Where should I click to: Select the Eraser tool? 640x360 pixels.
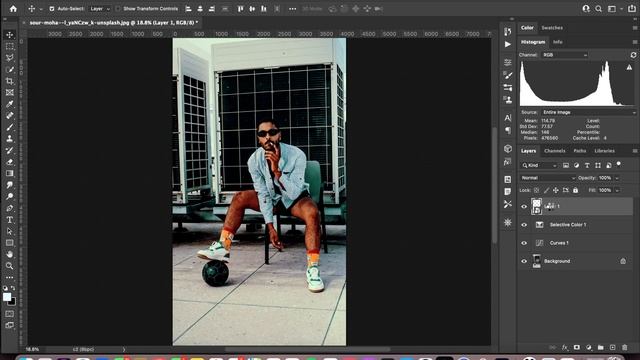(x=10, y=162)
